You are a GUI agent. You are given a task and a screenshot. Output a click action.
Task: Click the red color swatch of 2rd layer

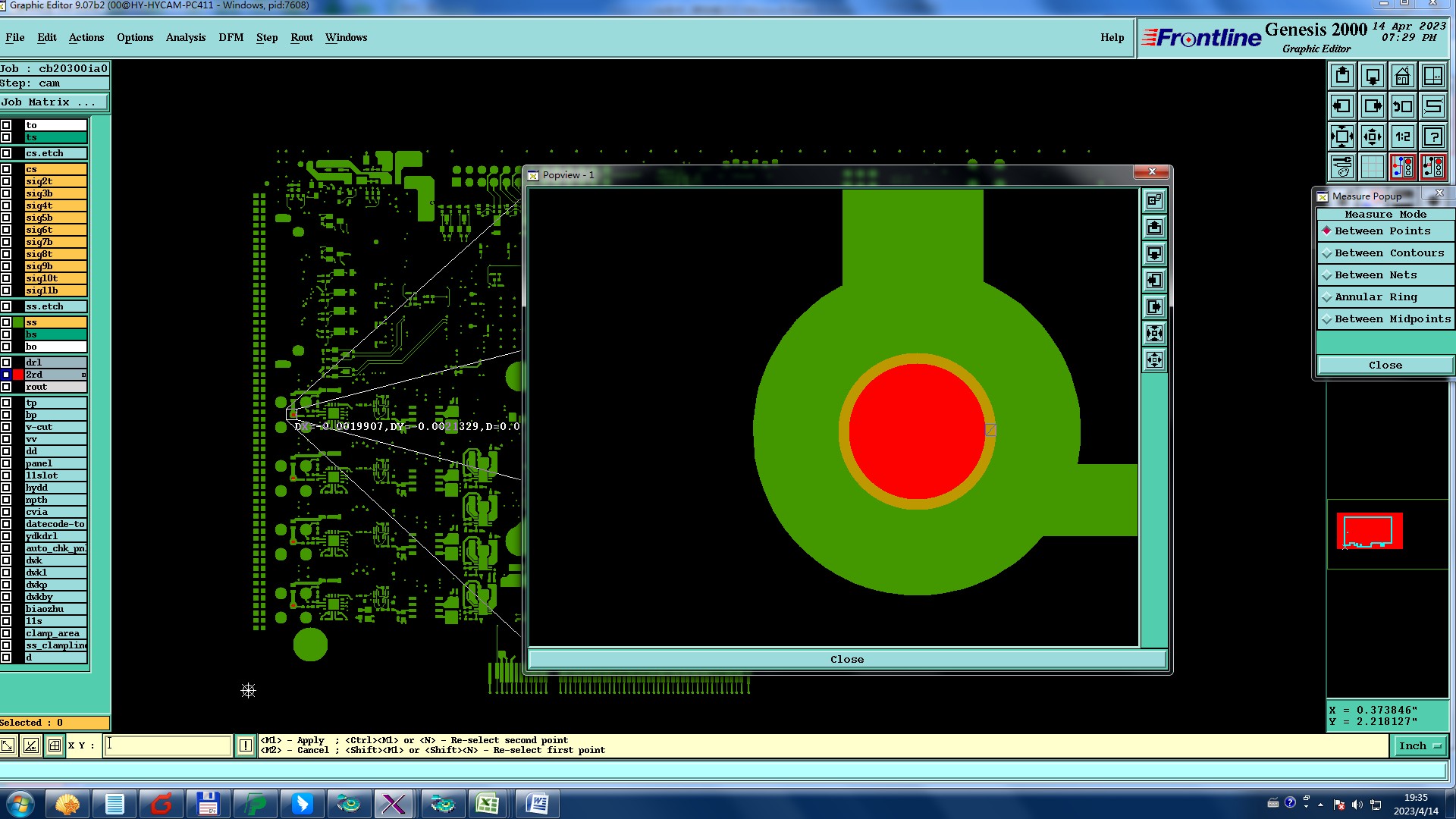point(18,375)
